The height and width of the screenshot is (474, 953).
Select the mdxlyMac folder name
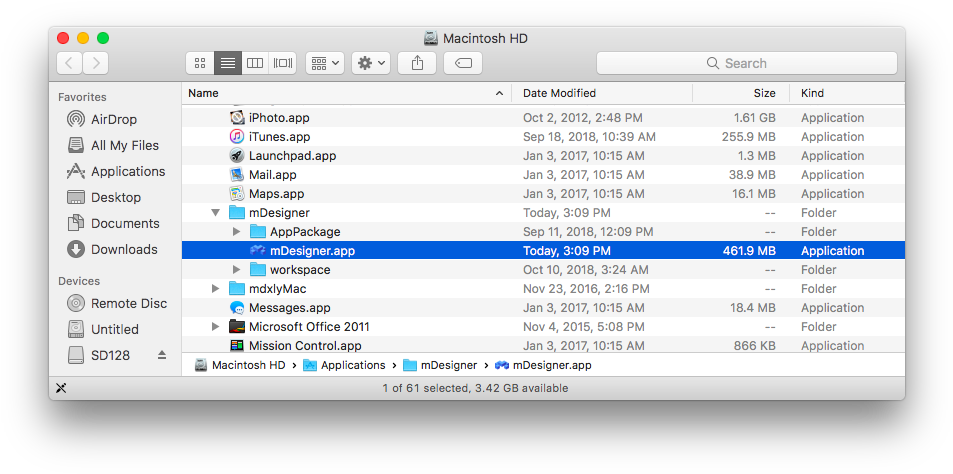[278, 289]
